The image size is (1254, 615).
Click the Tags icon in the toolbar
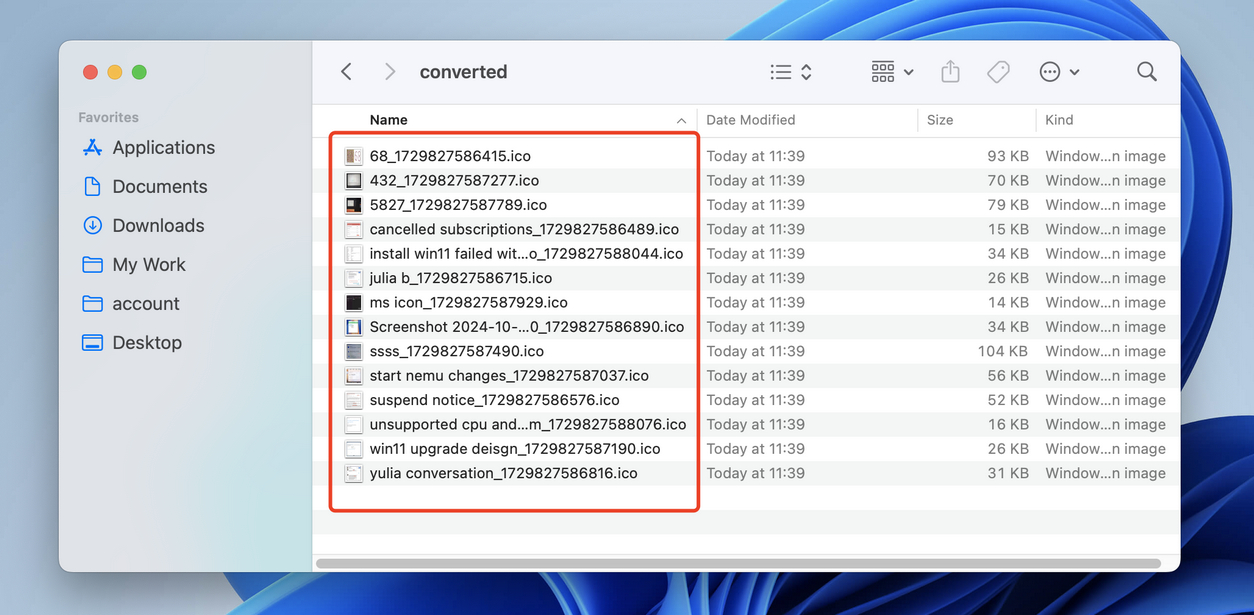997,71
